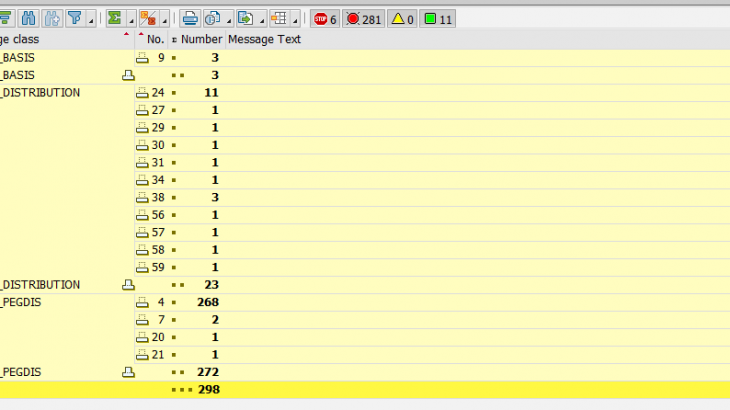Select the No. column header
The width and height of the screenshot is (730, 410).
click(151, 40)
